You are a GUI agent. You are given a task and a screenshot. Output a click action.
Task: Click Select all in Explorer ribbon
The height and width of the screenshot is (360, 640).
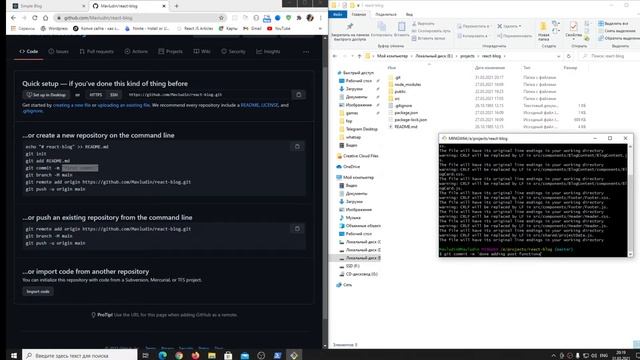coord(613,24)
